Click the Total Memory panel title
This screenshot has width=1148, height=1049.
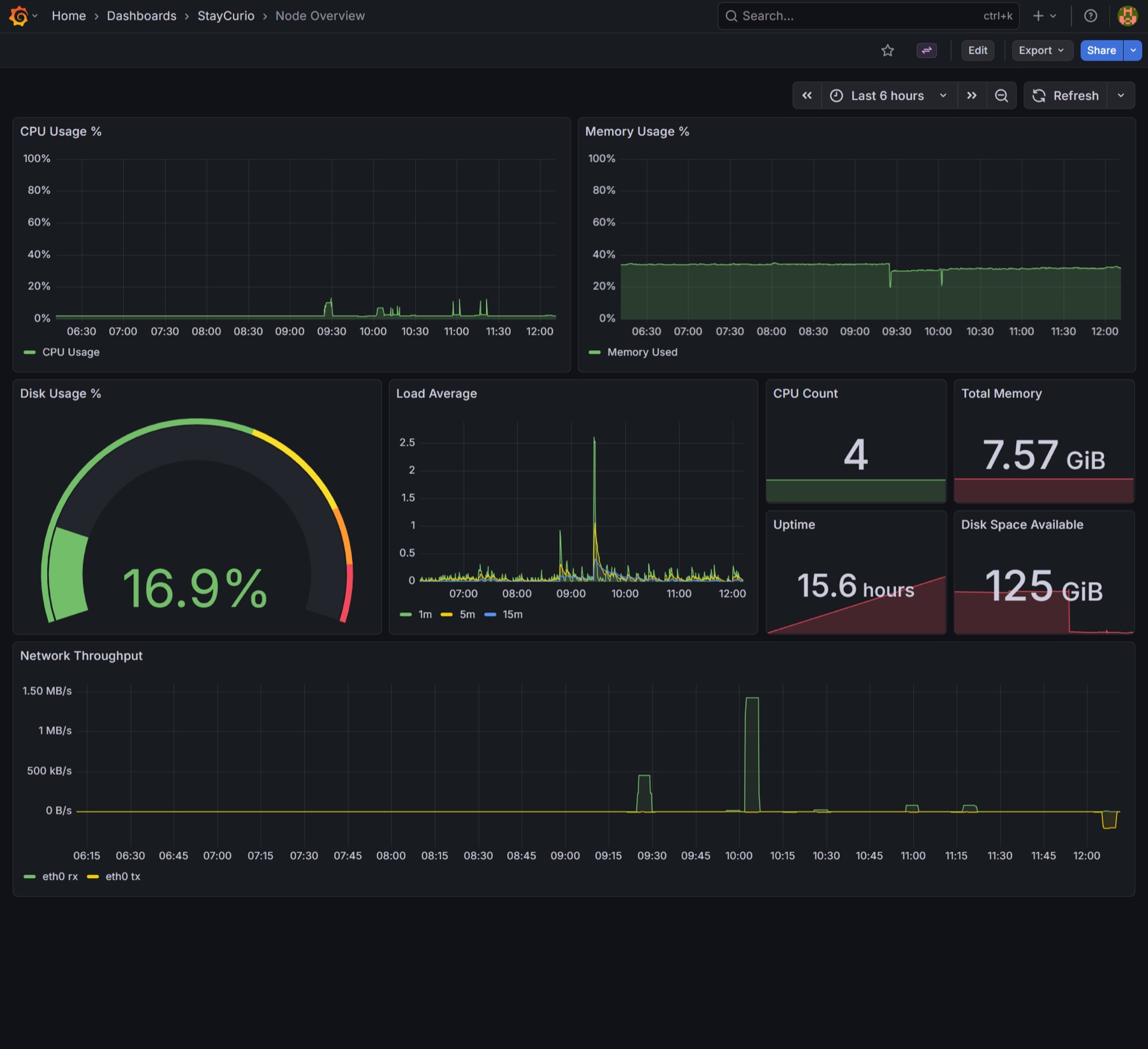pyautogui.click(x=1001, y=393)
